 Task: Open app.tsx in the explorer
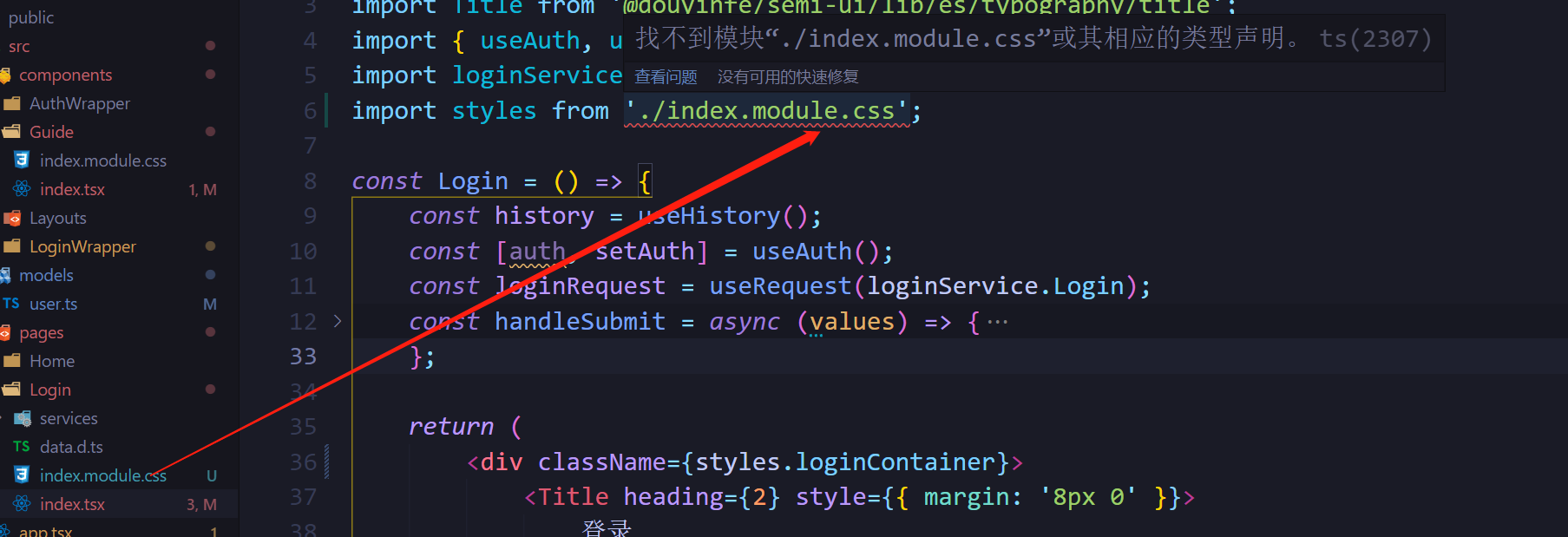(45, 531)
